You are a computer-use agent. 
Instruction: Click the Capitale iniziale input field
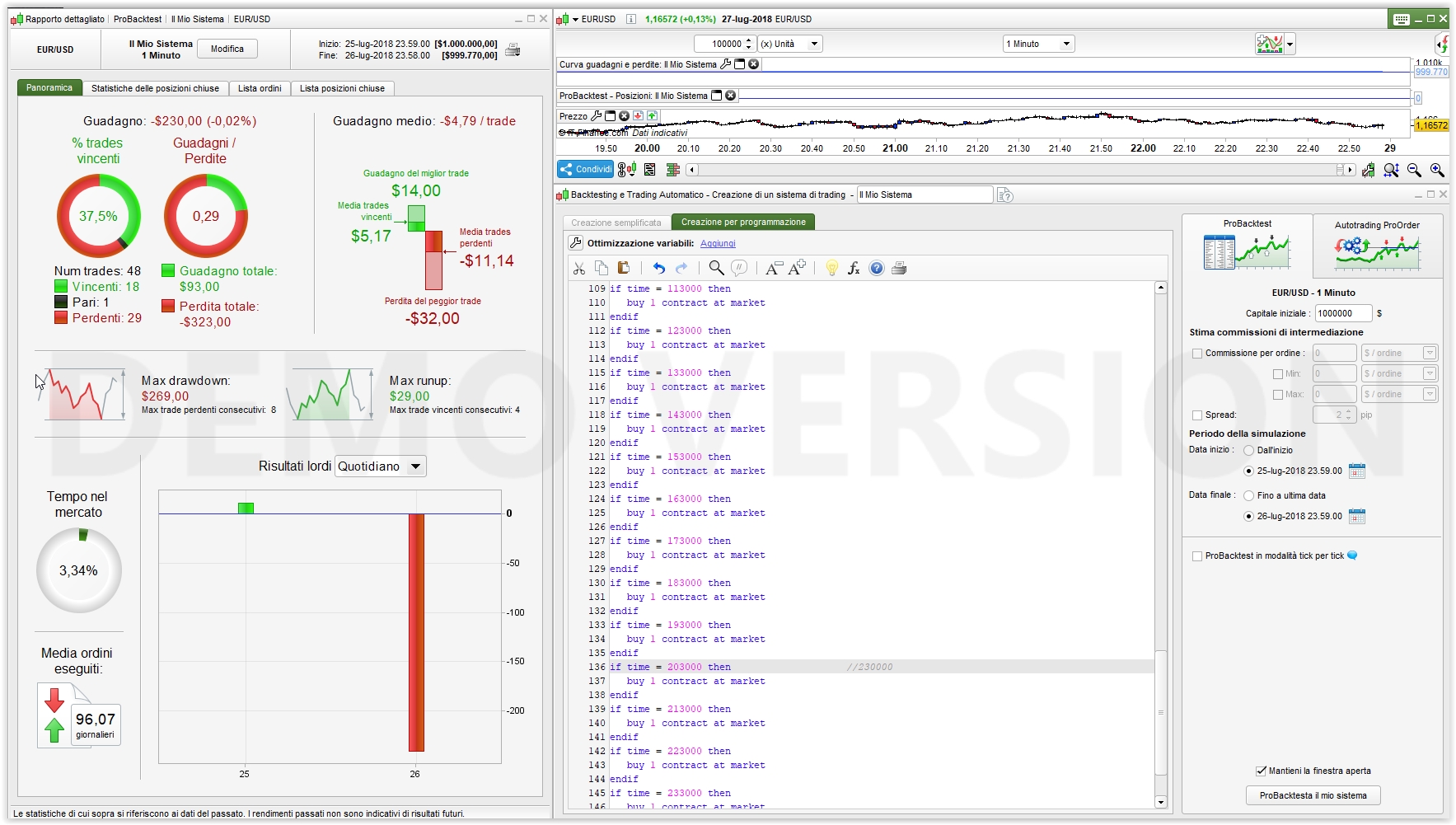tap(1342, 313)
